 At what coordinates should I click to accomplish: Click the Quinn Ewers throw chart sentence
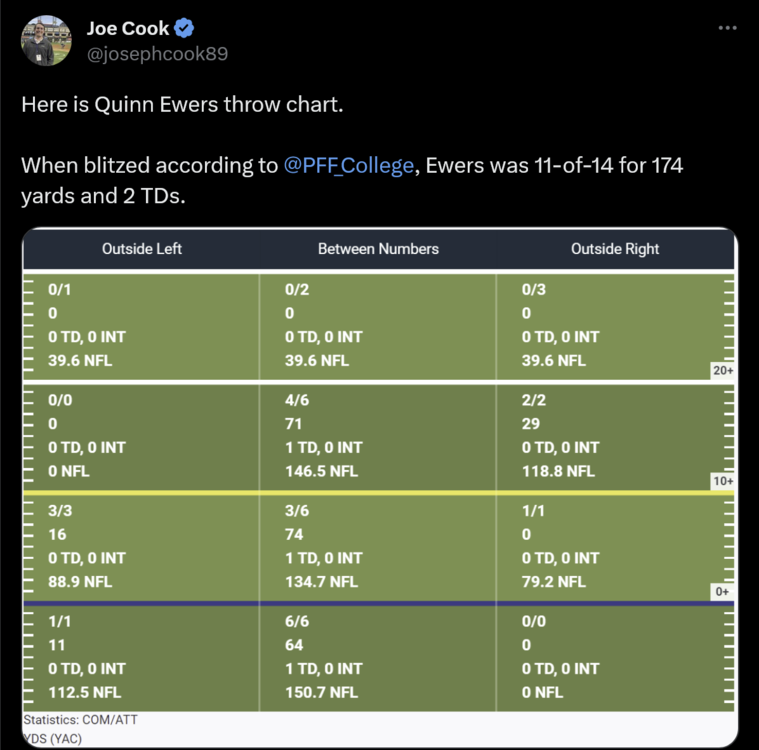pyautogui.click(x=182, y=104)
